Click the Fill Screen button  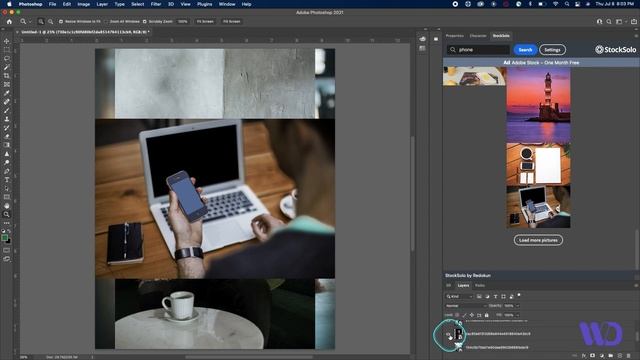pos(231,21)
